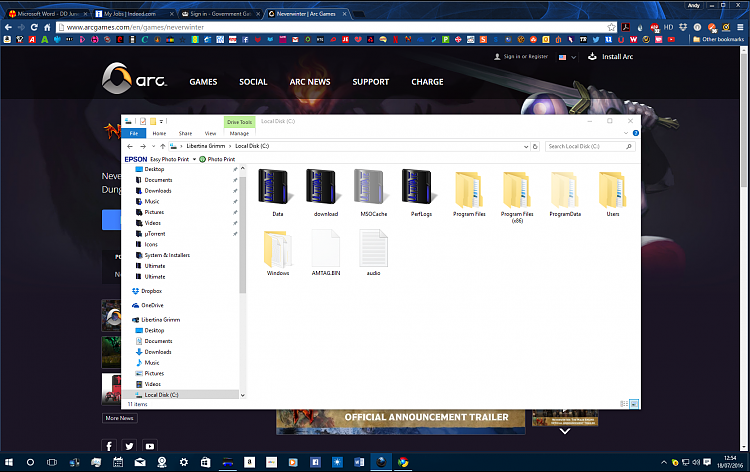The width and height of the screenshot is (750, 472).
Task: Show hidden system tray icons
Action: point(664,462)
